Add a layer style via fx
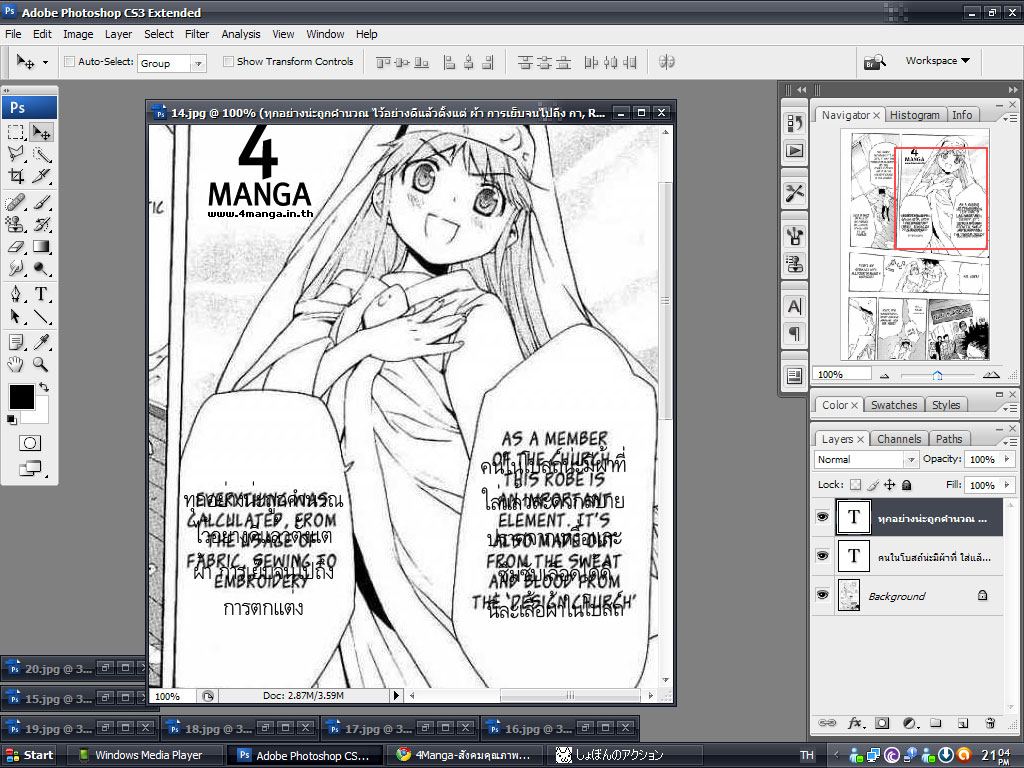Image resolution: width=1024 pixels, height=768 pixels. (x=856, y=723)
